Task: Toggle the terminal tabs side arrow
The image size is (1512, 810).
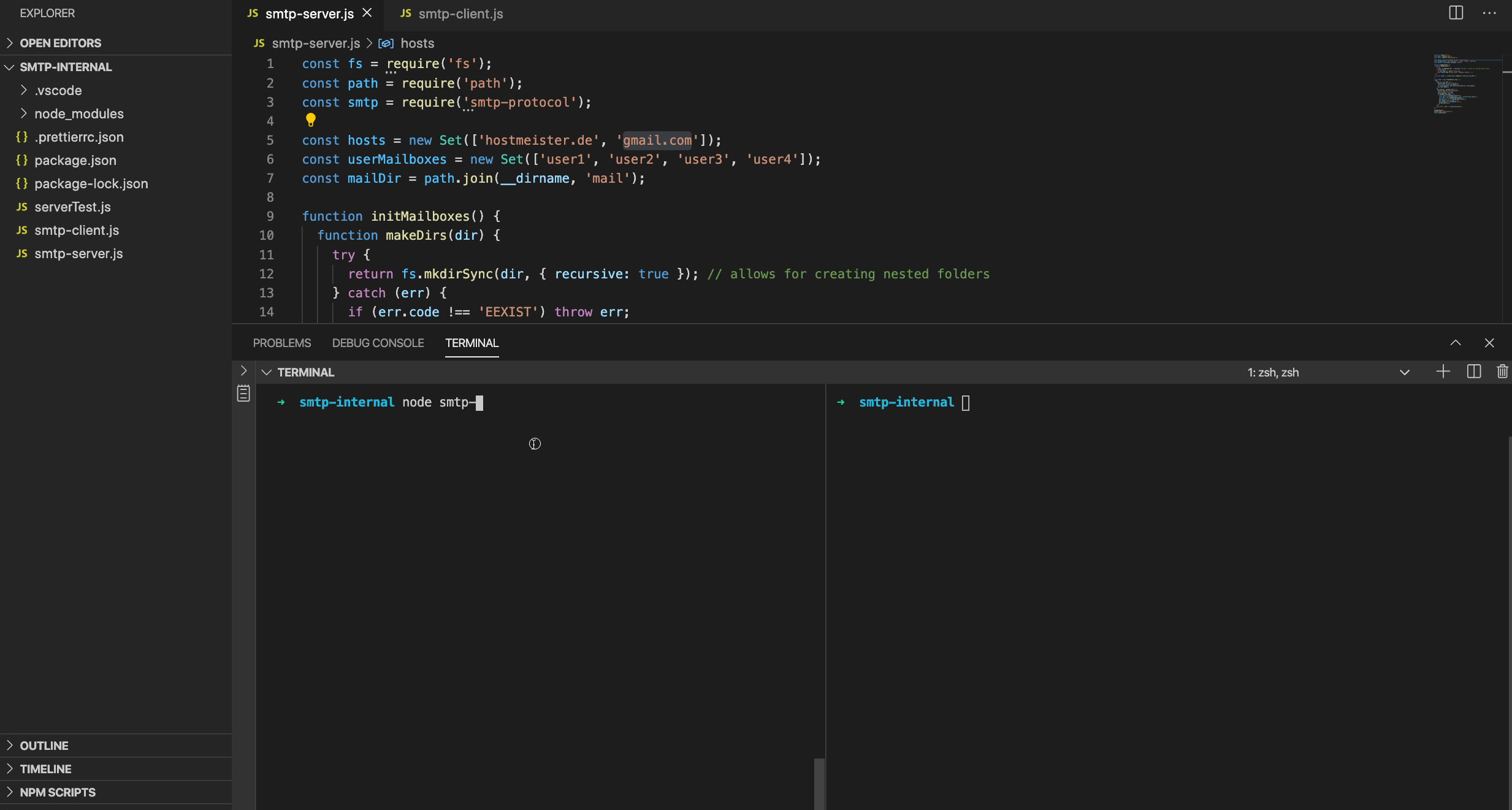Action: [x=243, y=370]
